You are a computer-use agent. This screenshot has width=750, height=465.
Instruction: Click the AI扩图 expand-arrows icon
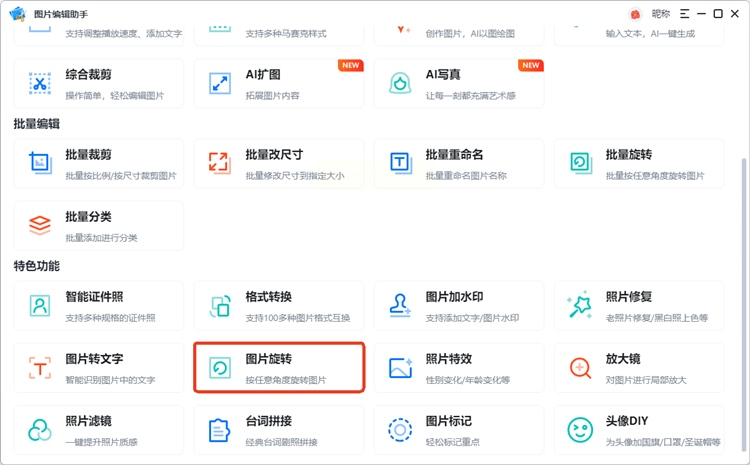point(220,84)
